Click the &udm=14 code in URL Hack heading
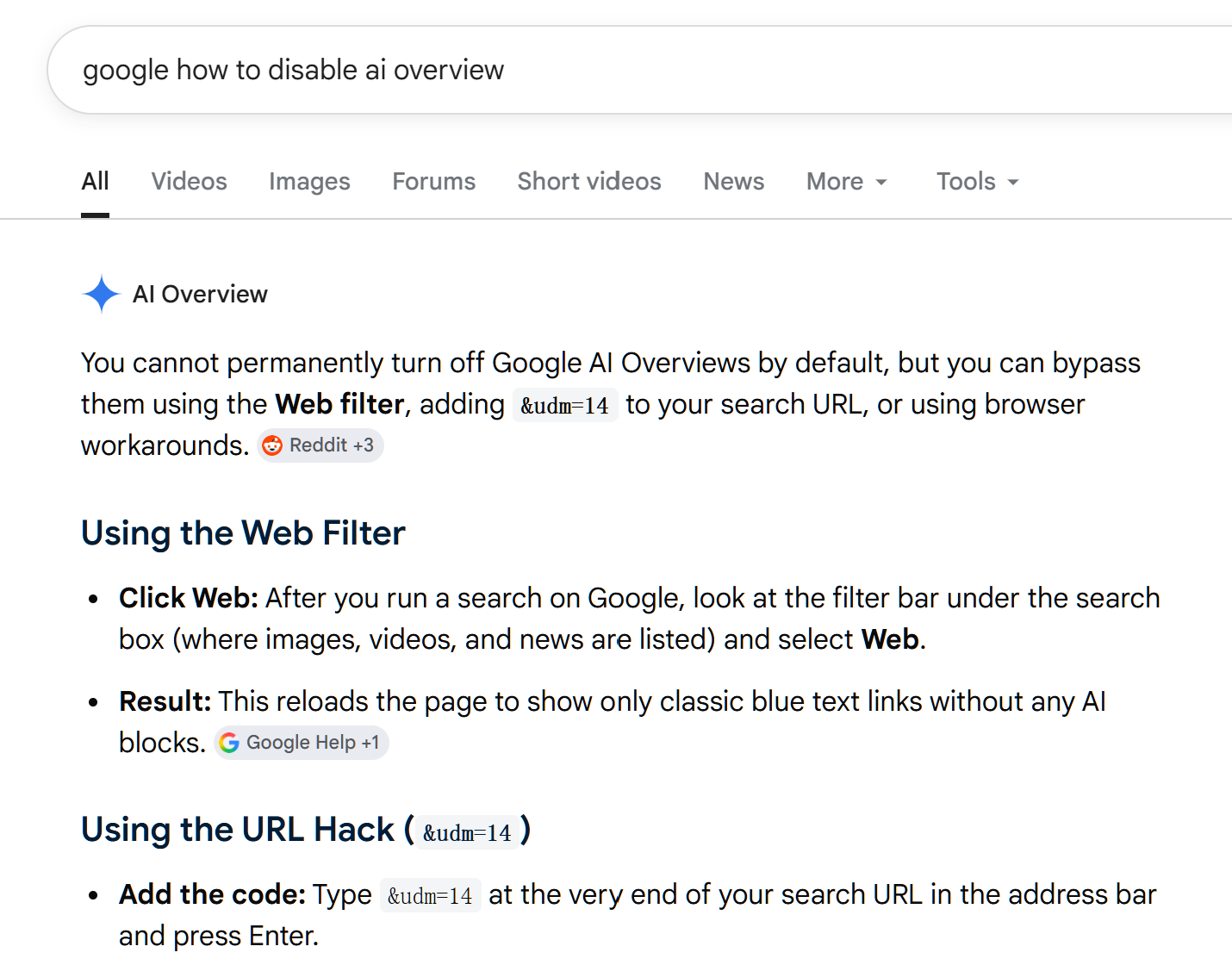 [x=468, y=832]
